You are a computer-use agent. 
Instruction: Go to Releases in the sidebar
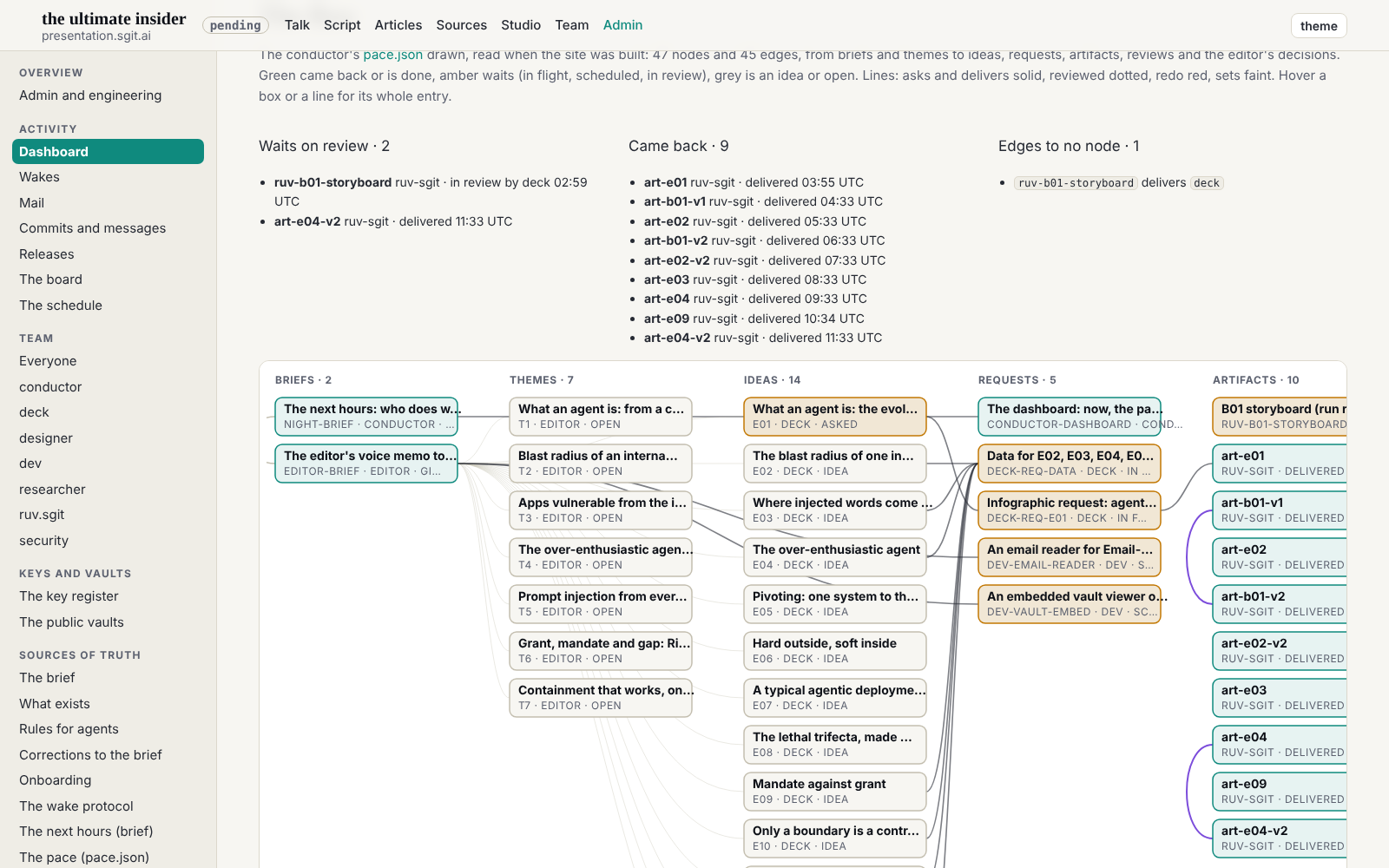click(108, 254)
